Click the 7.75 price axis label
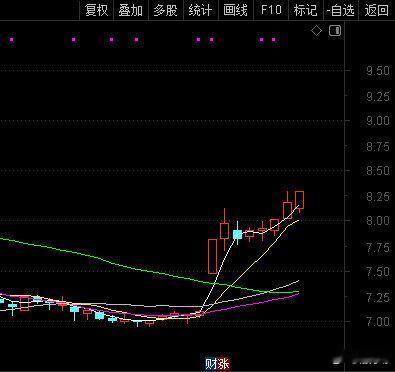The height and width of the screenshot is (372, 395). click(378, 247)
